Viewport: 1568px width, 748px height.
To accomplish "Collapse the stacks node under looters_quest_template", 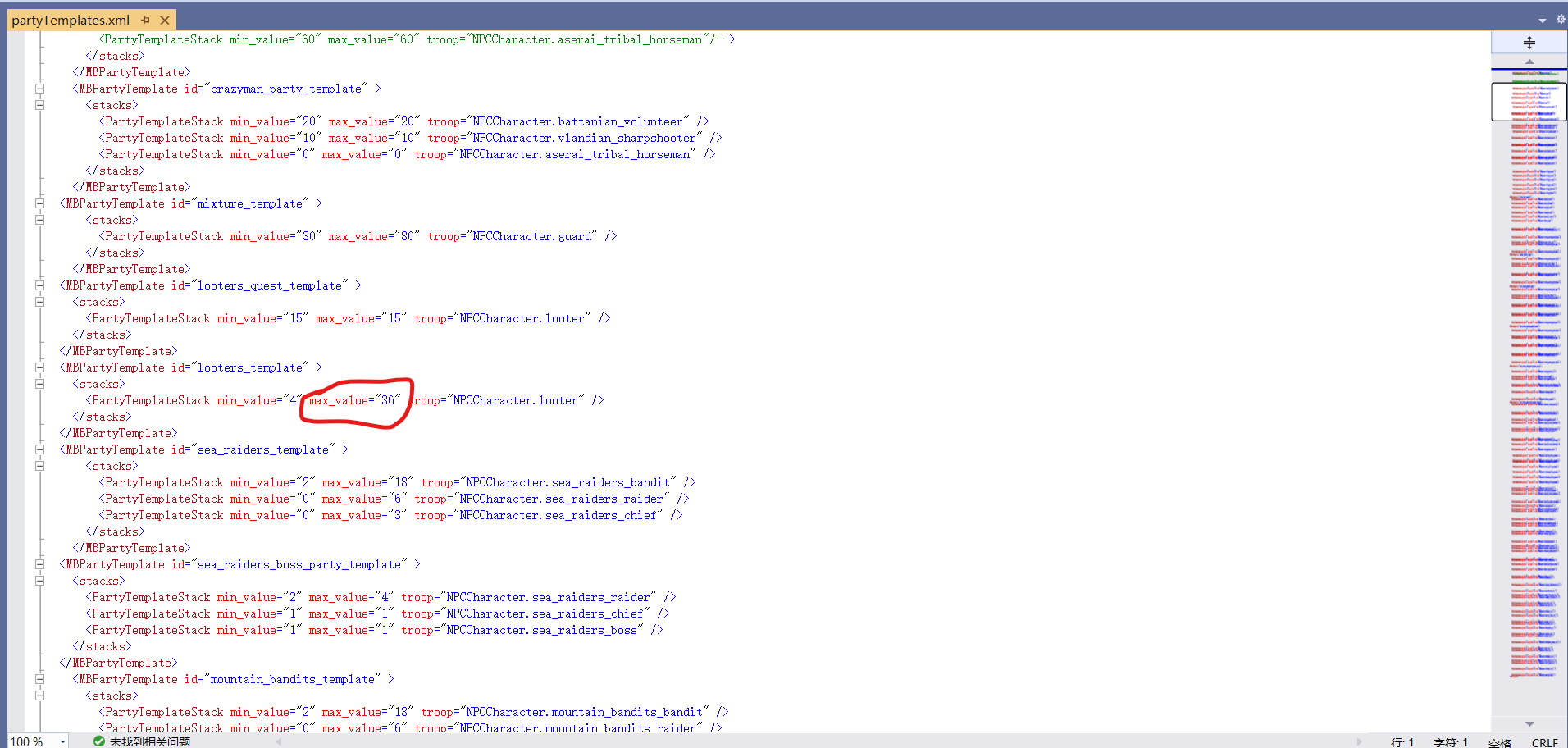I will pyautogui.click(x=39, y=302).
